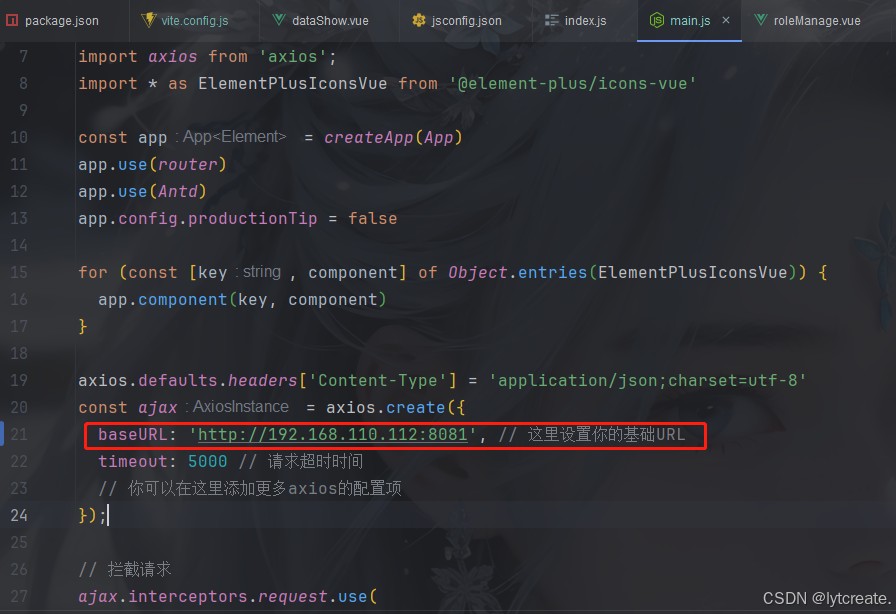Click router argument in app.use(router)
The width and height of the screenshot is (896, 614).
(187, 165)
